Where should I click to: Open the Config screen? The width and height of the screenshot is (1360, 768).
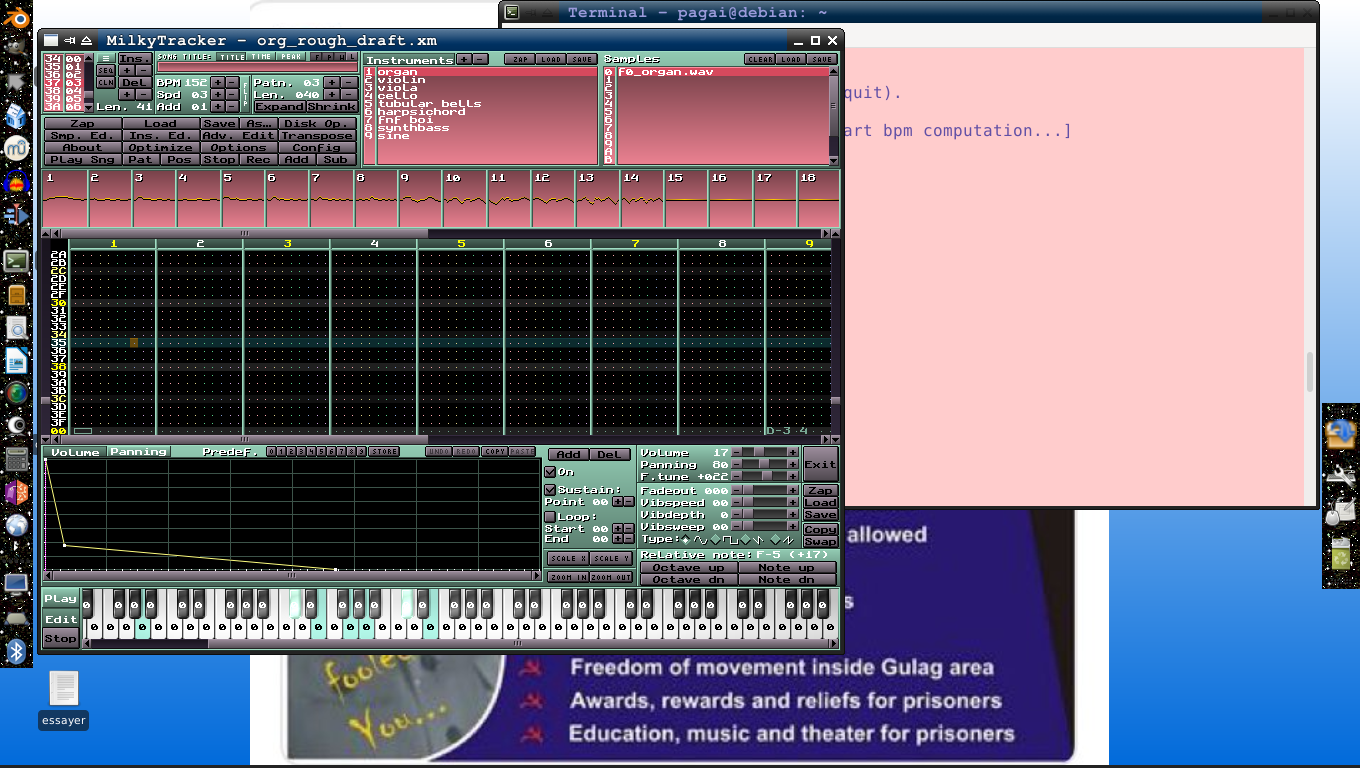pyautogui.click(x=317, y=148)
